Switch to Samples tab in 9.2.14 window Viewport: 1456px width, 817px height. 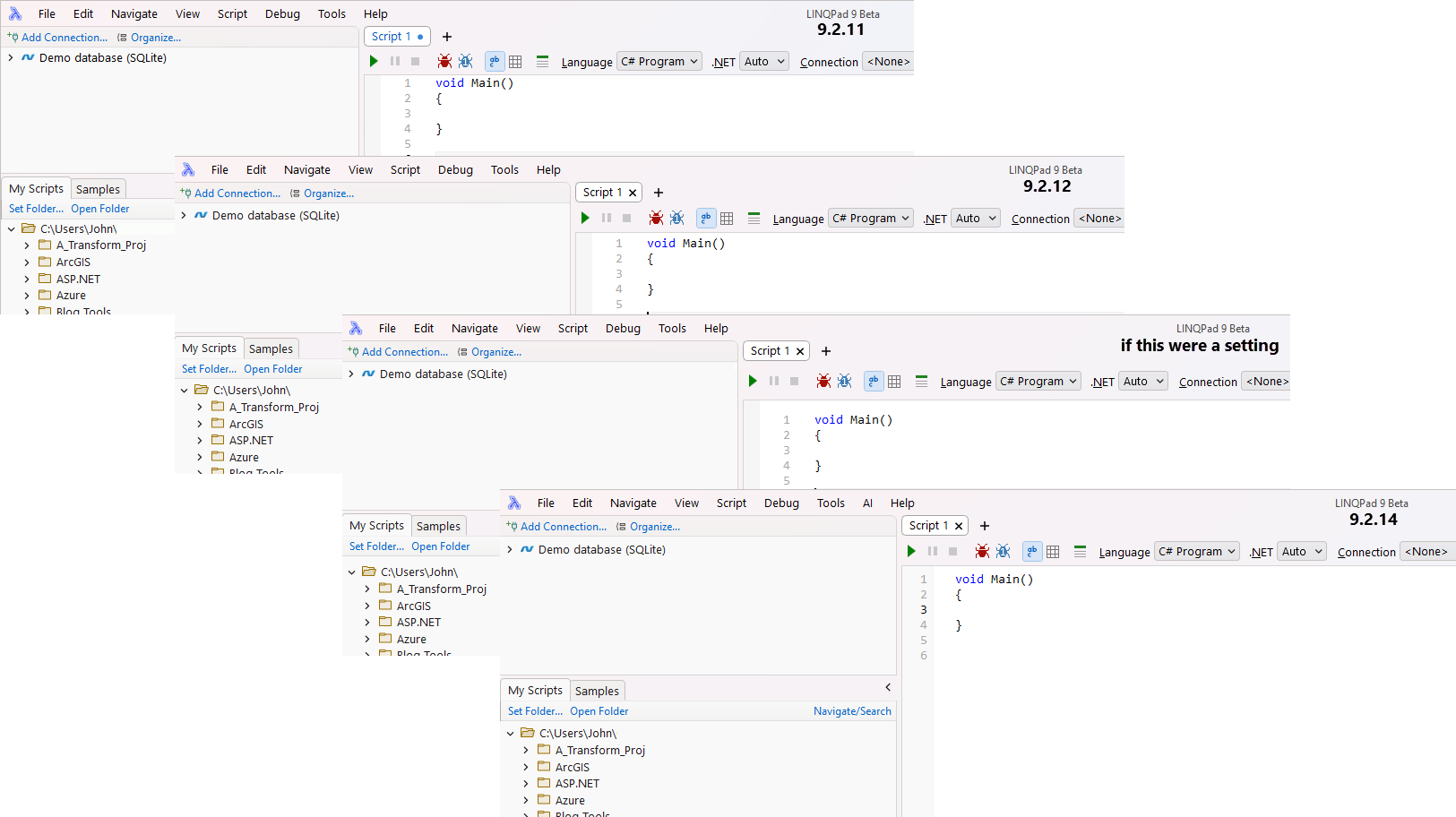tap(597, 691)
